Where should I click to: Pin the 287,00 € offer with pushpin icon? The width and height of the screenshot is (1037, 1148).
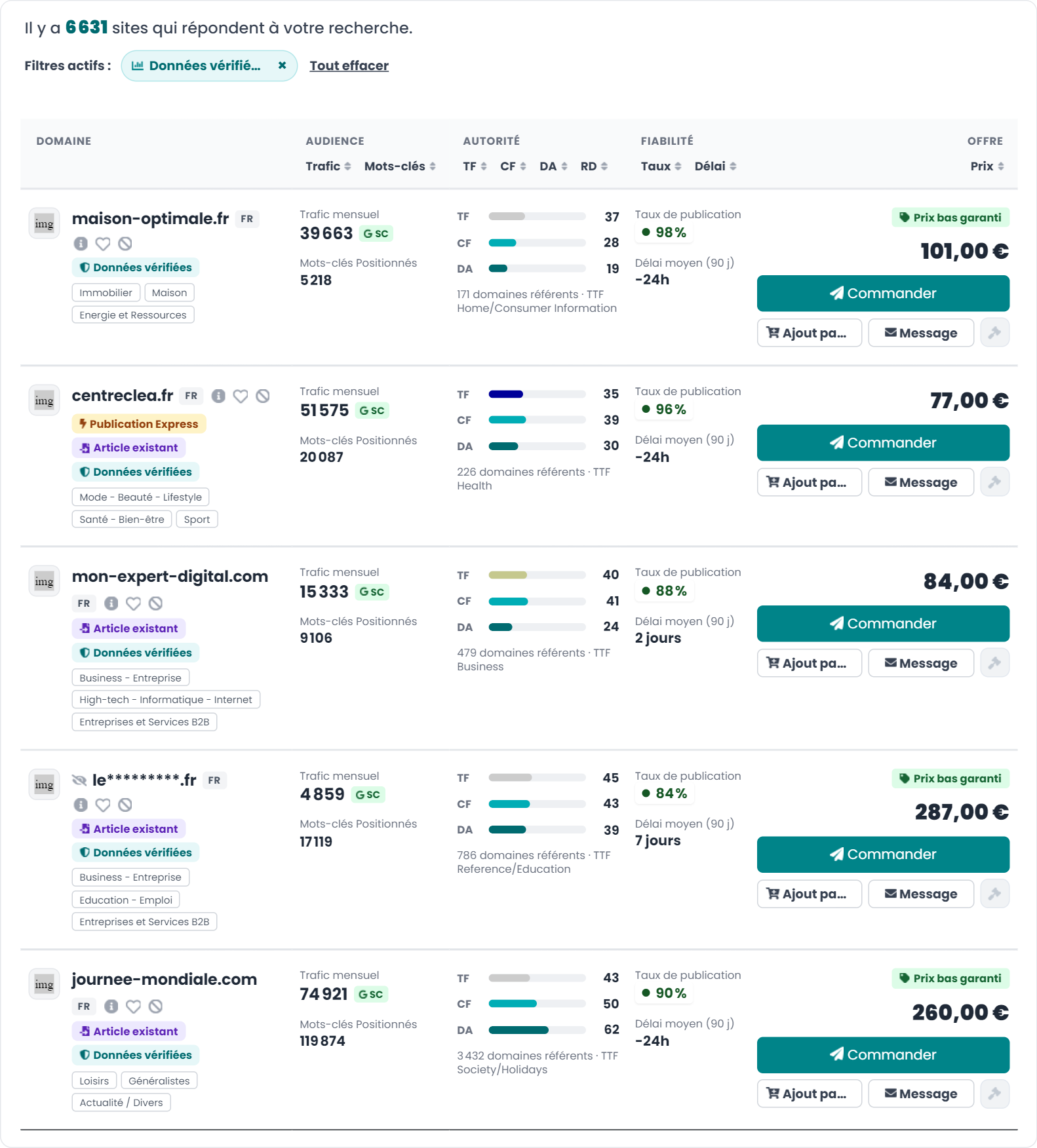pyautogui.click(x=994, y=894)
